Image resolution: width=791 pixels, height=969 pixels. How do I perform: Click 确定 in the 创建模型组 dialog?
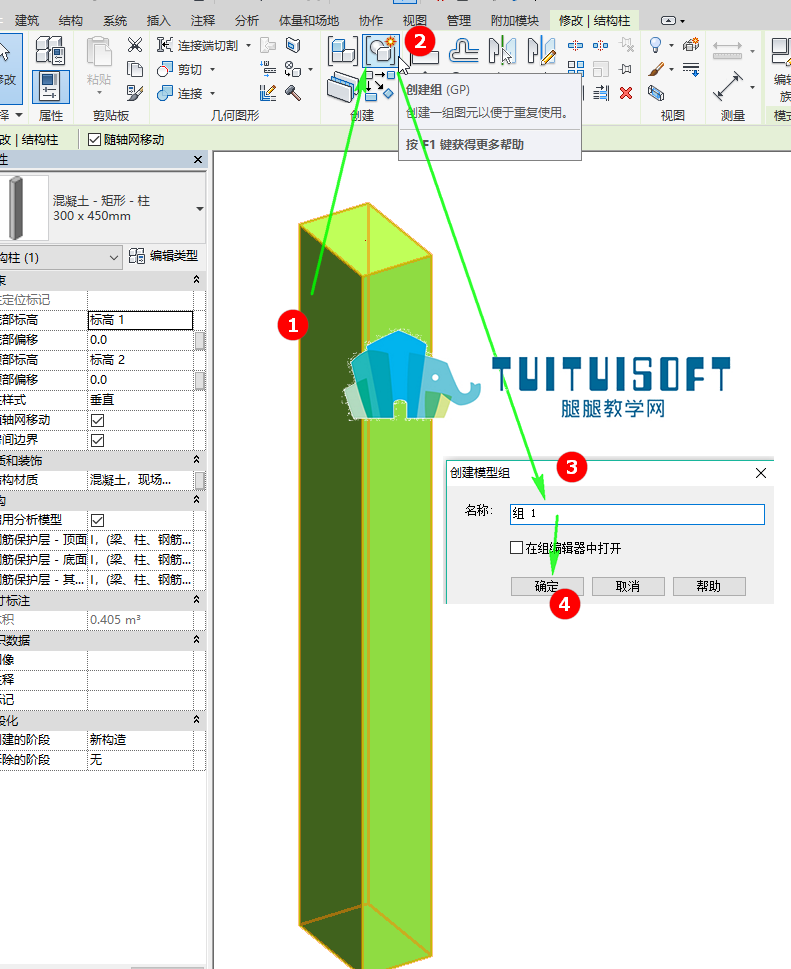click(x=547, y=586)
